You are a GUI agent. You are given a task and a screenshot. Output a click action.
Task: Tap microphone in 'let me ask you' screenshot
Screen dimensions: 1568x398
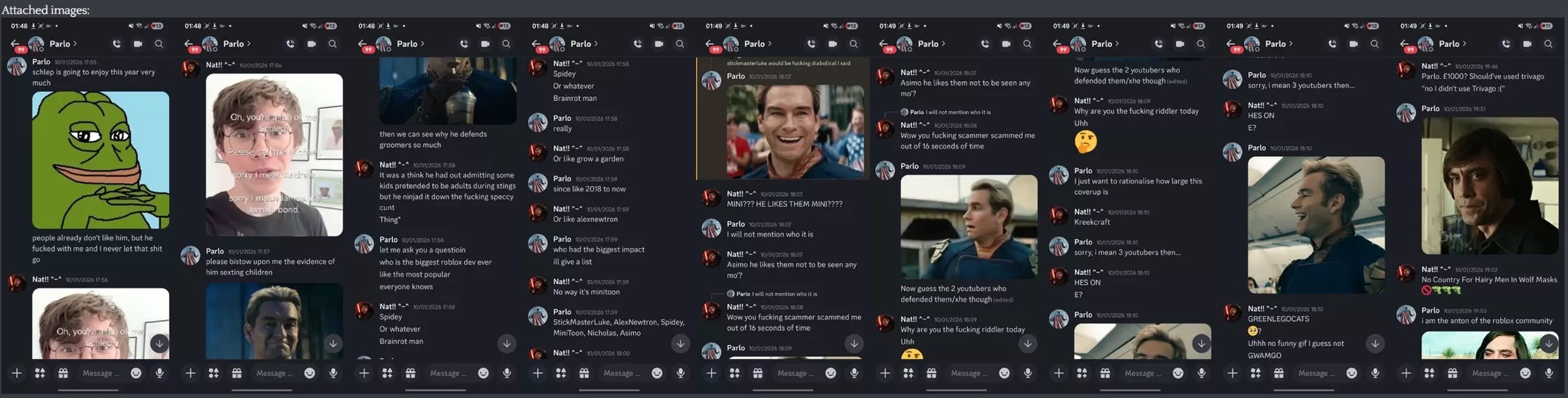[x=507, y=373]
